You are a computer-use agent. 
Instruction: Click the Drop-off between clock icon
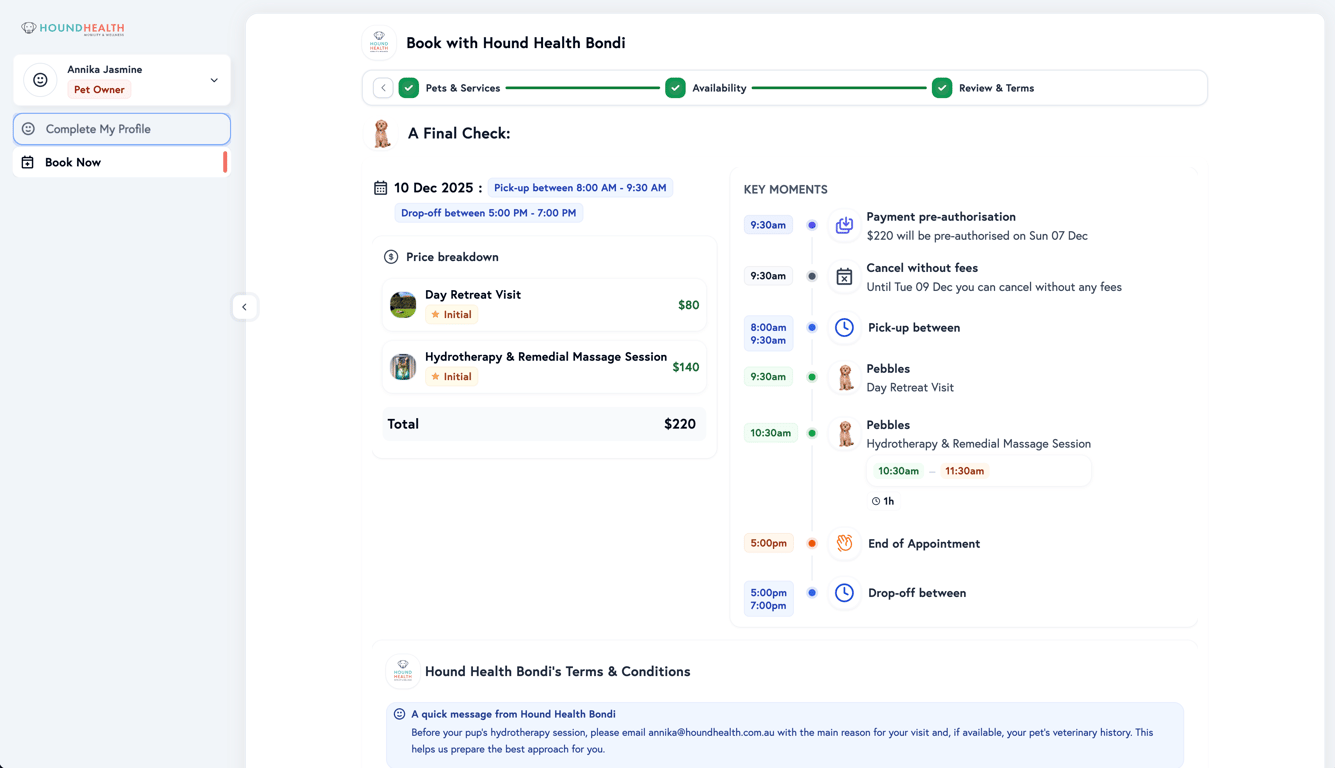[843, 593]
